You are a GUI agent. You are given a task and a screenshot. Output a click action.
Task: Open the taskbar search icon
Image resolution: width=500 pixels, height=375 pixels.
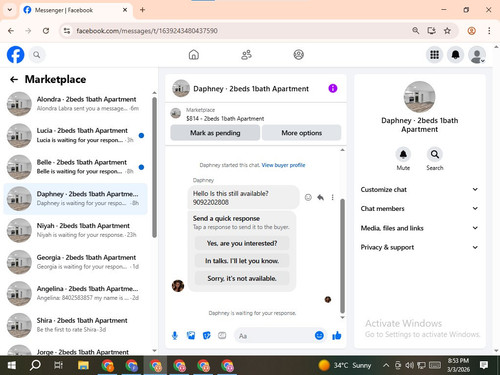(x=35, y=365)
